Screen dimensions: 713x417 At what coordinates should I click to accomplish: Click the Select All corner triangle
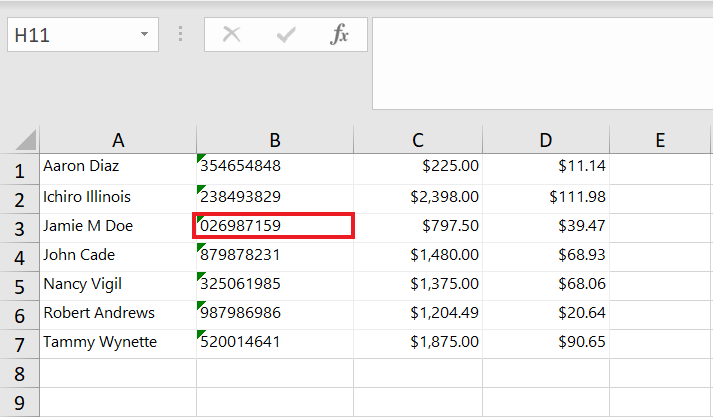[x=26, y=140]
